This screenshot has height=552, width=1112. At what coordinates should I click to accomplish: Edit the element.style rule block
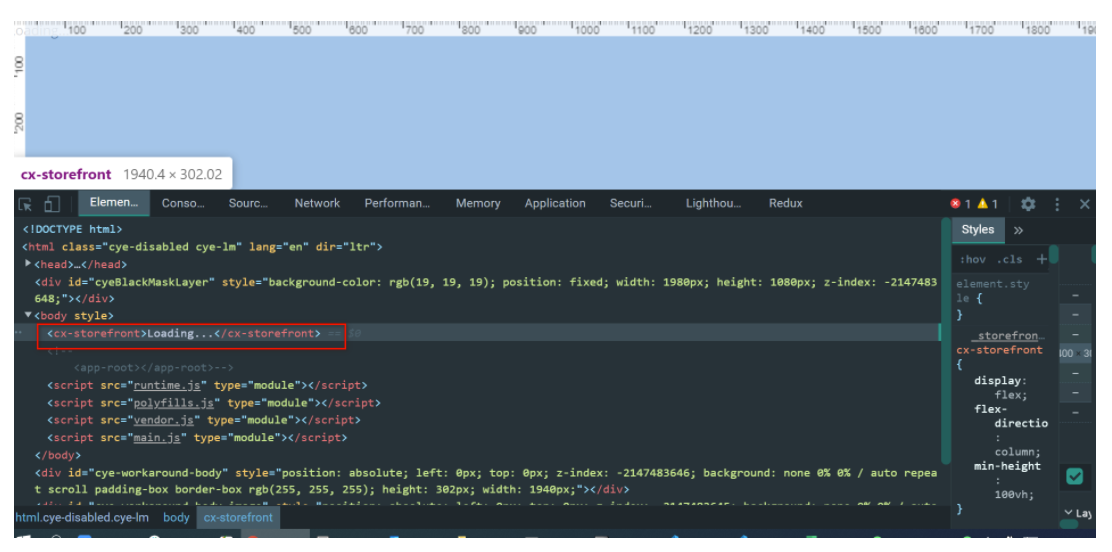(x=993, y=299)
